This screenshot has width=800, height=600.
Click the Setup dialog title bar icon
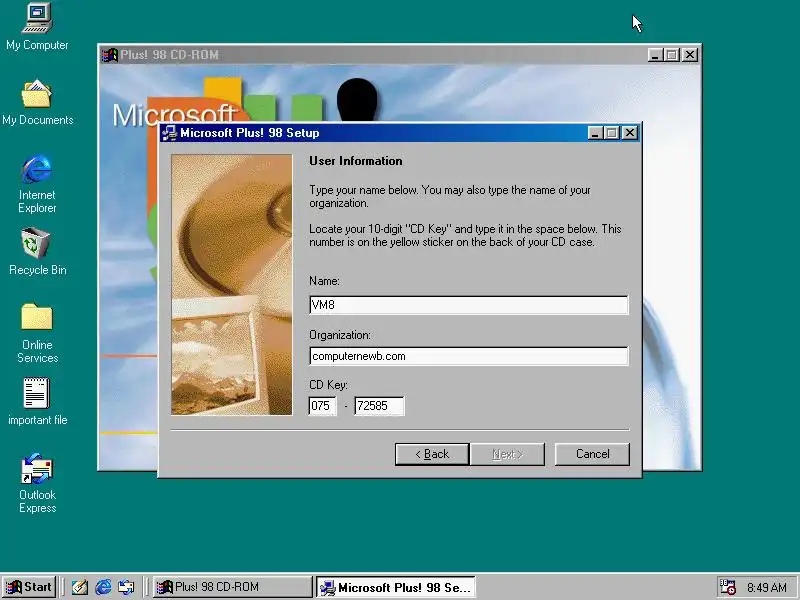pos(169,133)
